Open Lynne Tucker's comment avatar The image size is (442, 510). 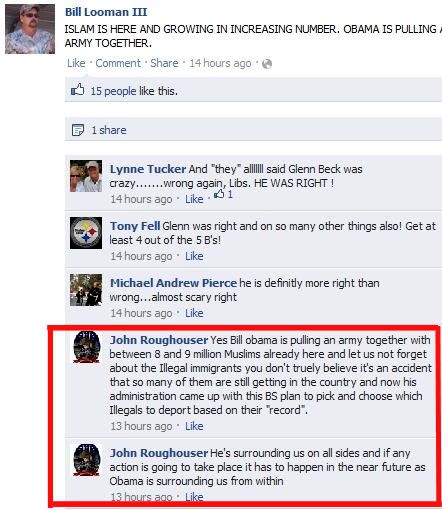[x=86, y=176]
